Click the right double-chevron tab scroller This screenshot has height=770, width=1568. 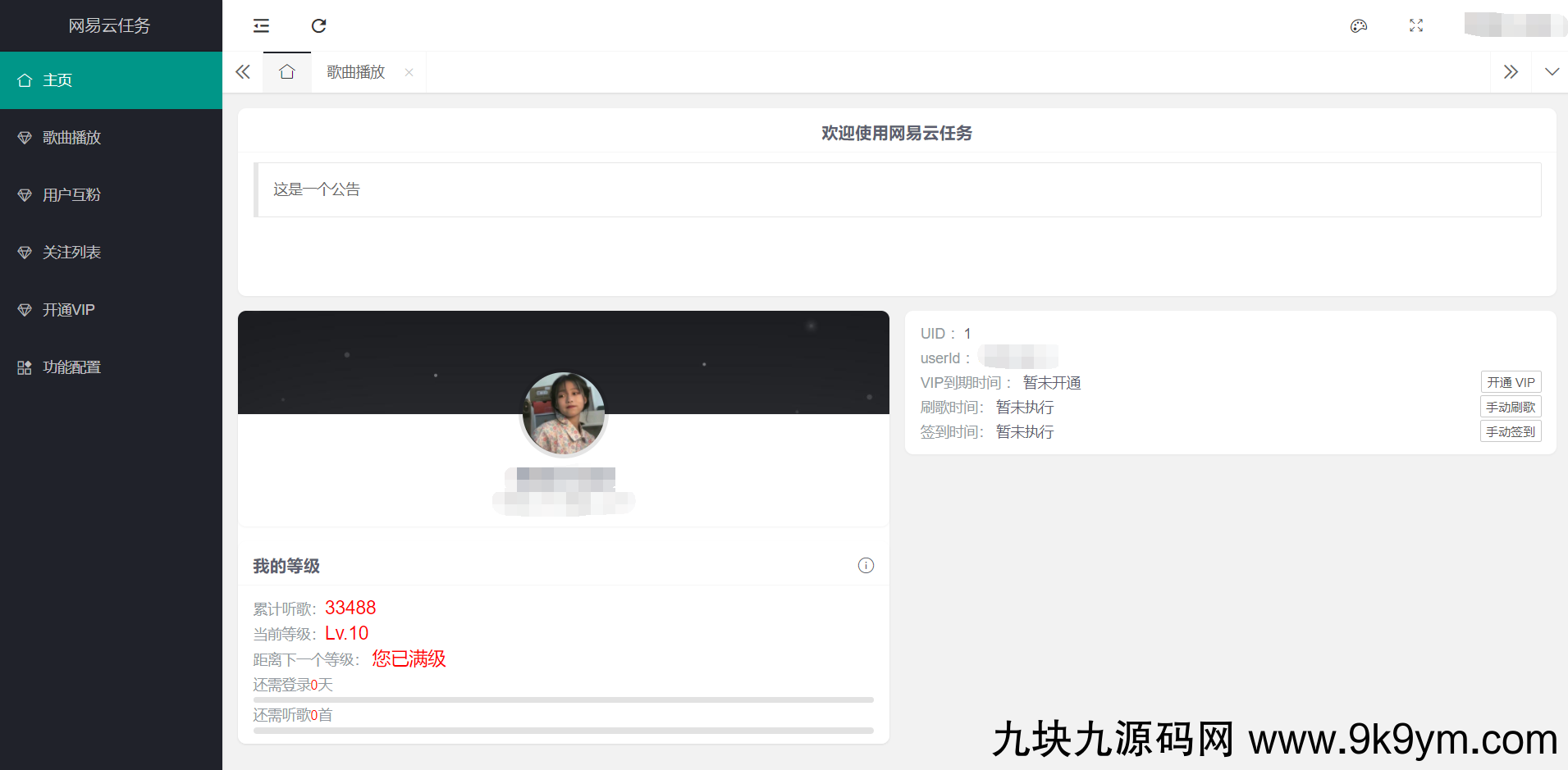[x=1511, y=72]
